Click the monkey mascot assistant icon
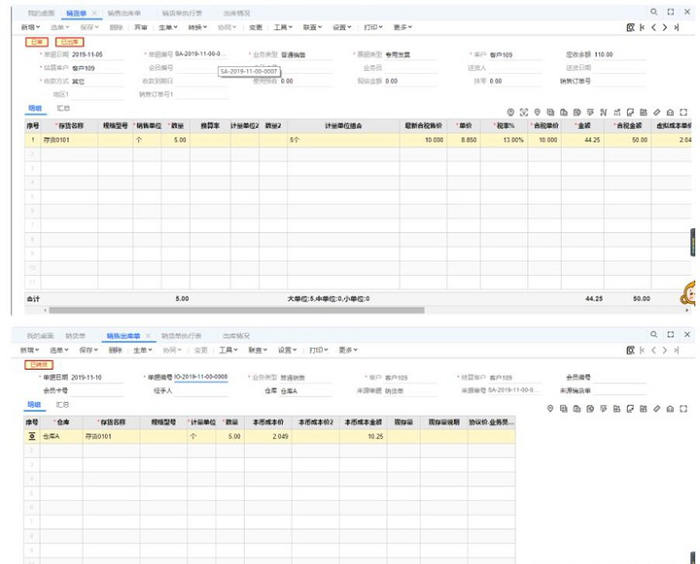 point(689,294)
